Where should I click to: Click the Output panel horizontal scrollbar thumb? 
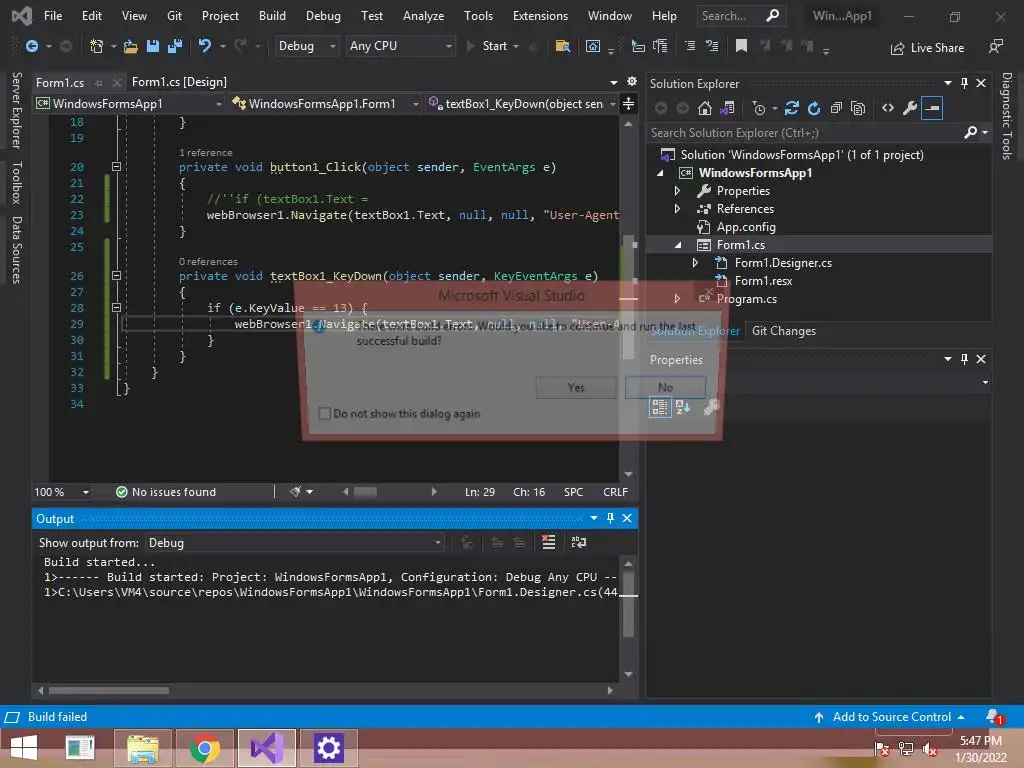[x=108, y=690]
